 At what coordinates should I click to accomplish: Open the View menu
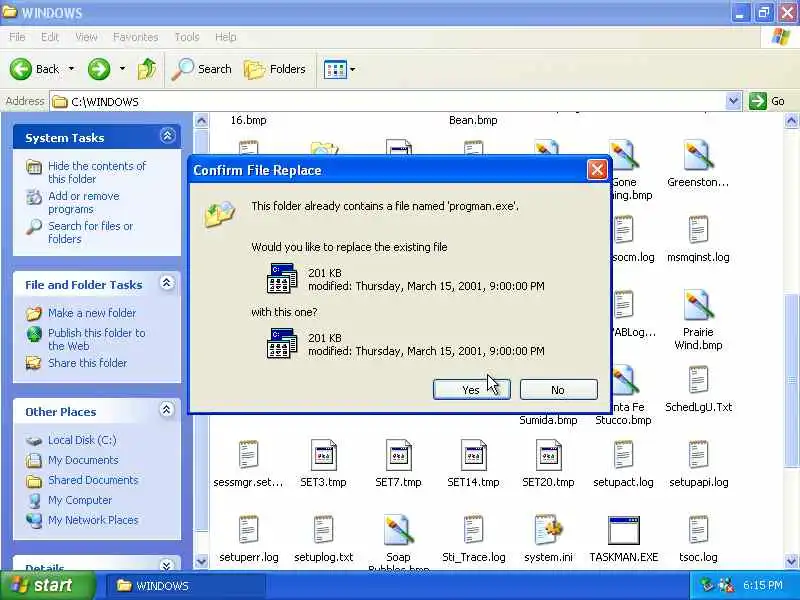86,37
